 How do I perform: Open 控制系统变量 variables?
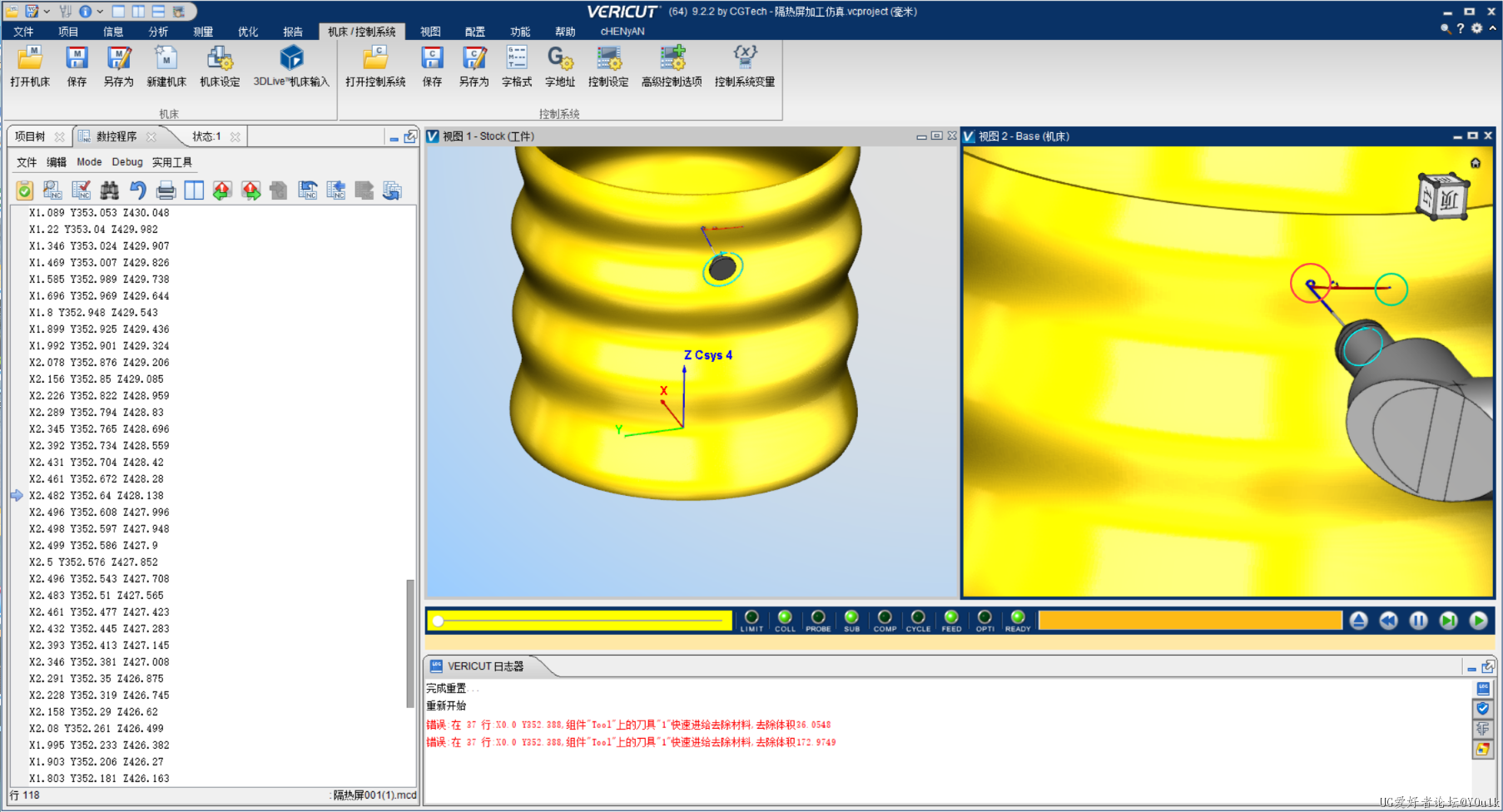click(745, 66)
